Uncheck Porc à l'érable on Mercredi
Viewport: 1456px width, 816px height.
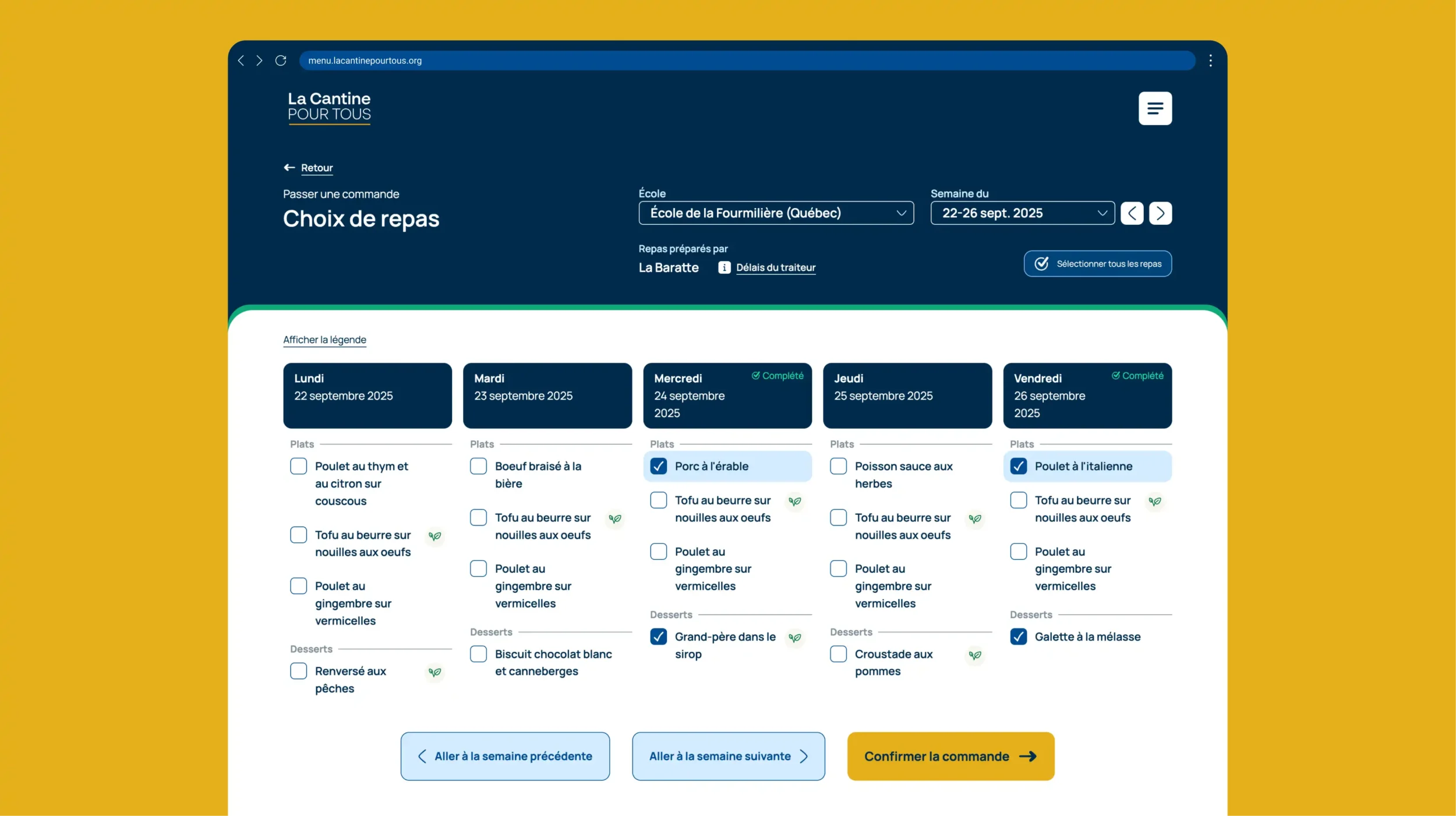[x=658, y=466]
